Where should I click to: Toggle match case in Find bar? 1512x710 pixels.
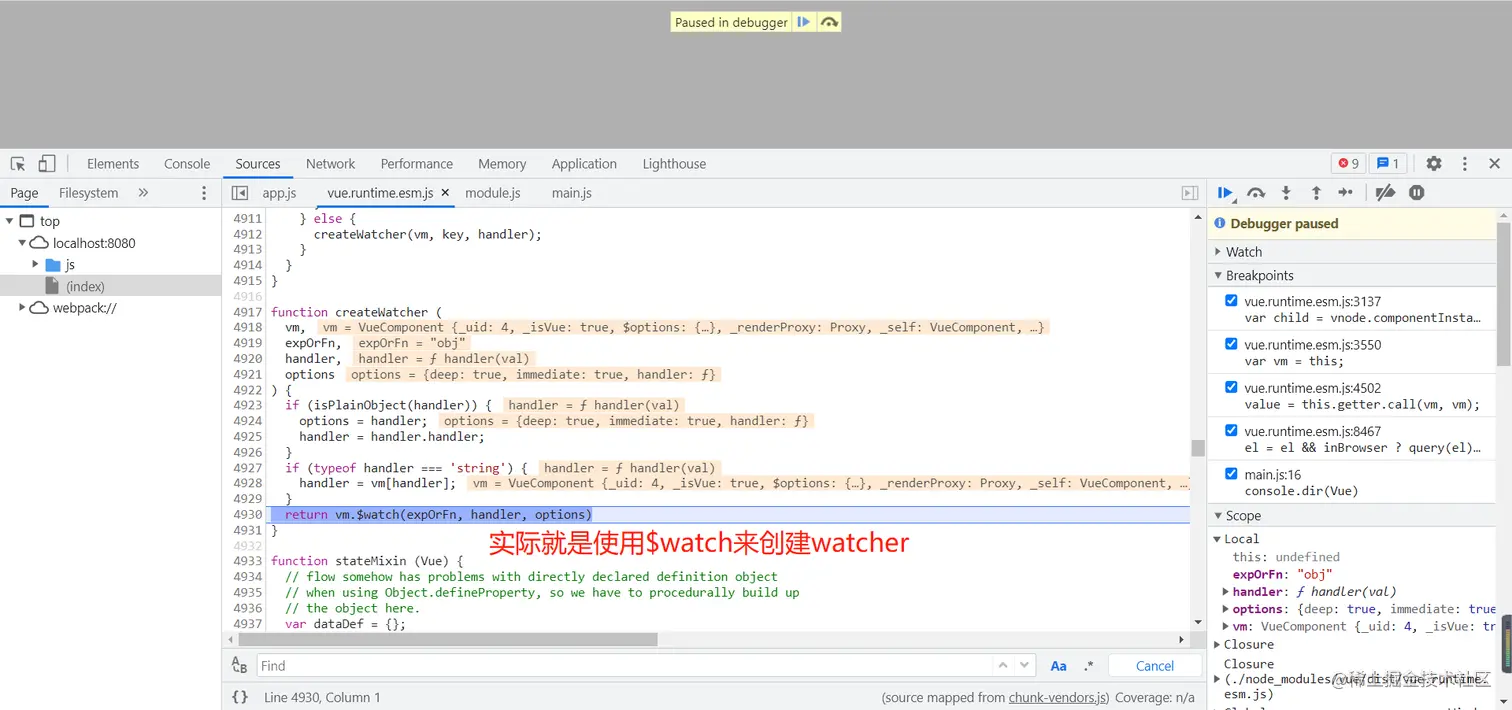(1058, 666)
